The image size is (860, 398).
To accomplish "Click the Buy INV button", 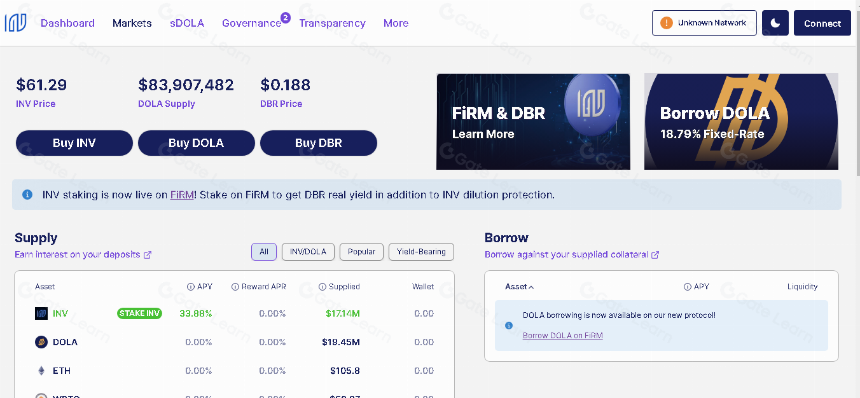I will pos(74,143).
